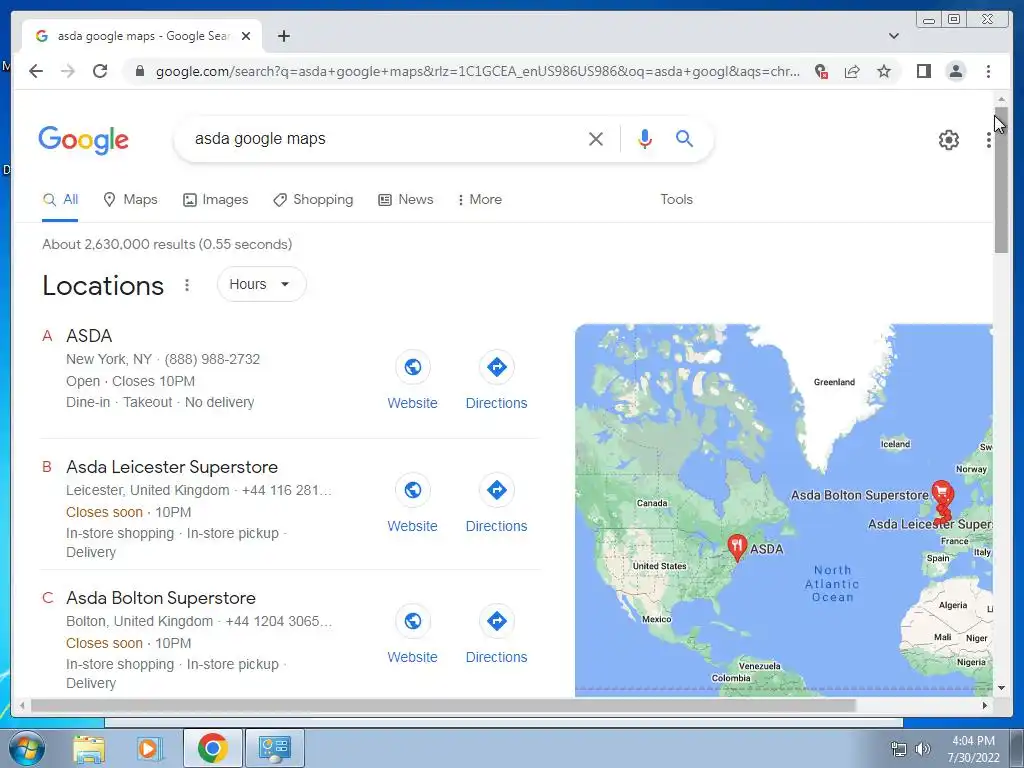Click the voice search microphone icon
1024x768 pixels.
tap(645, 139)
